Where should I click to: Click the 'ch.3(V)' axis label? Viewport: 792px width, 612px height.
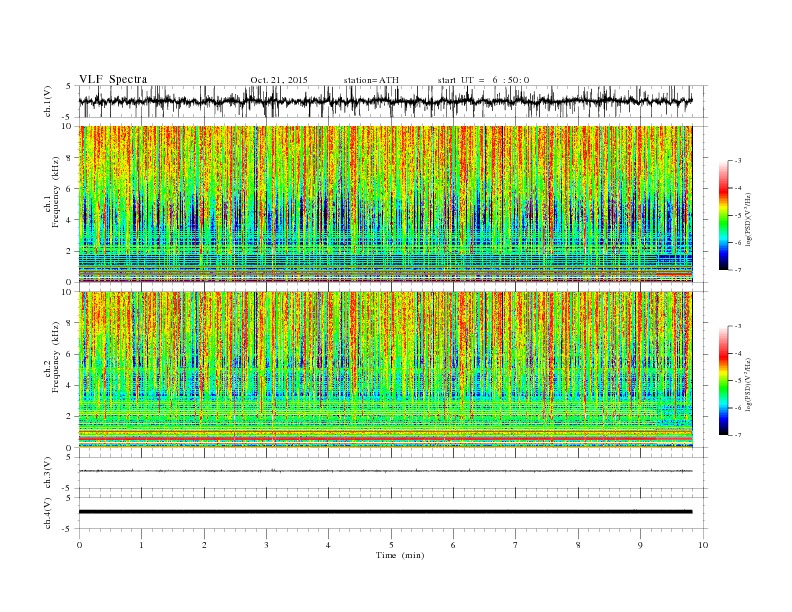(x=48, y=473)
